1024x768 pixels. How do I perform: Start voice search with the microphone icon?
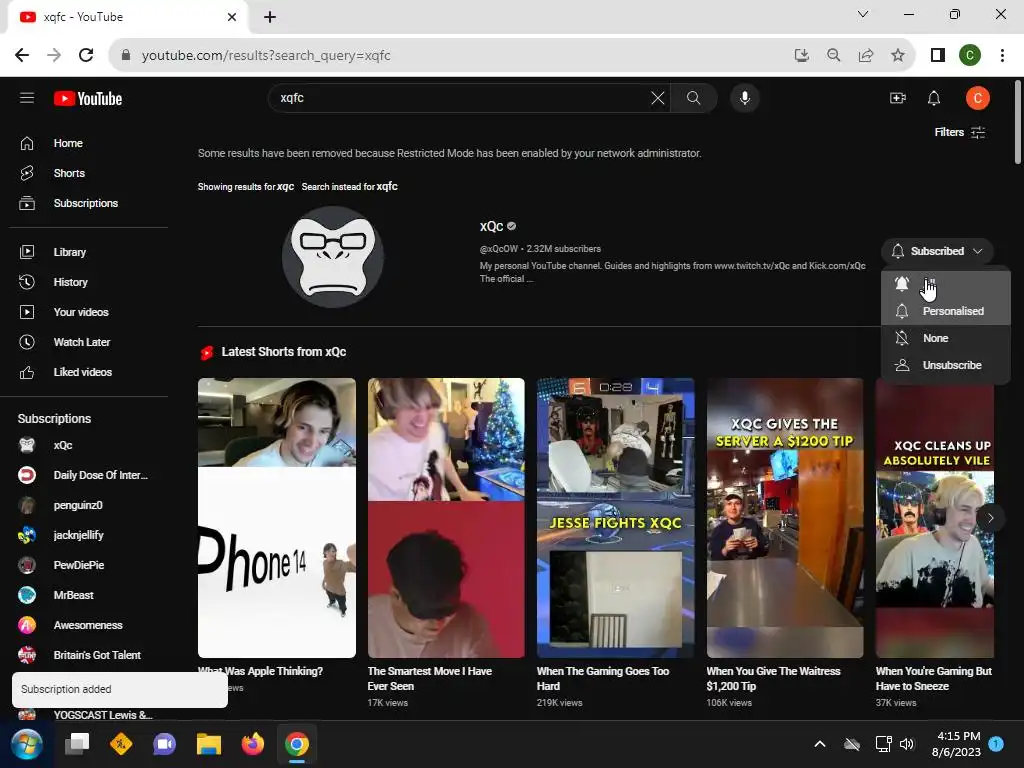coord(744,98)
